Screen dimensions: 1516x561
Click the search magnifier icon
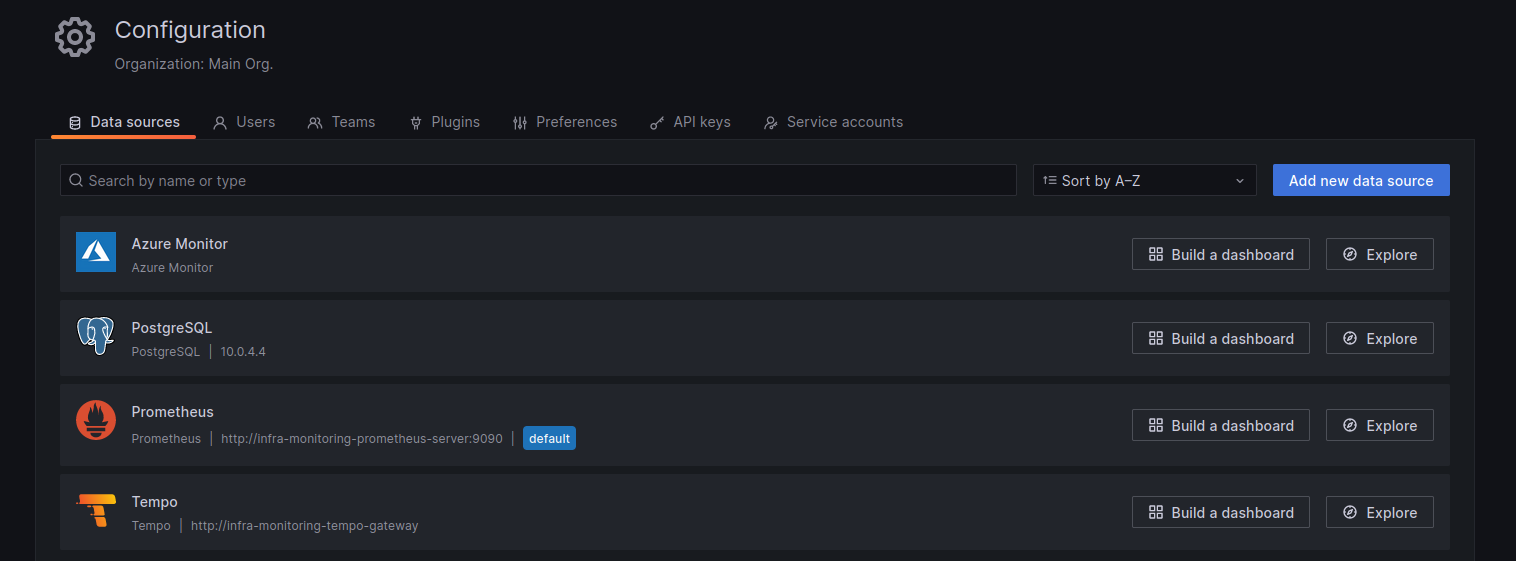(76, 181)
